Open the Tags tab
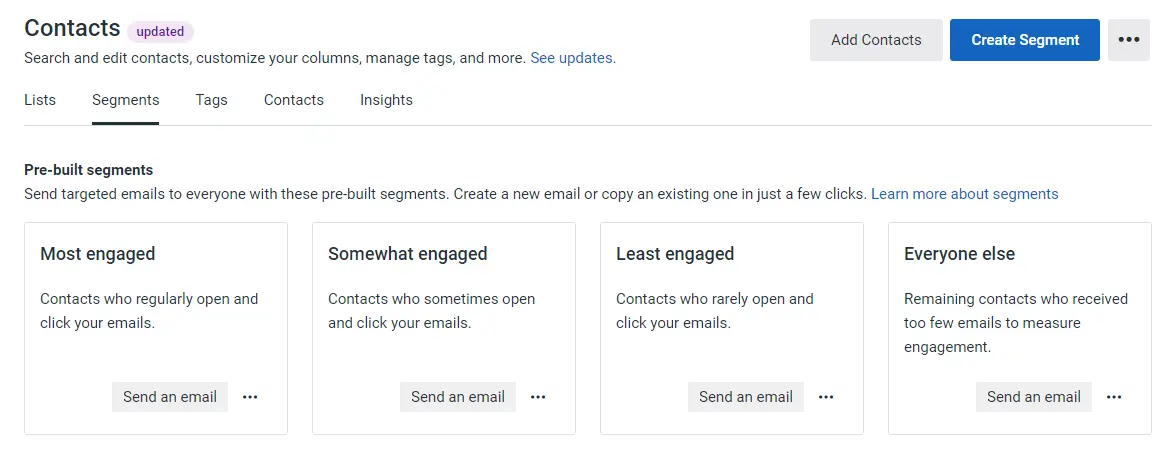The image size is (1176, 449). pos(212,100)
